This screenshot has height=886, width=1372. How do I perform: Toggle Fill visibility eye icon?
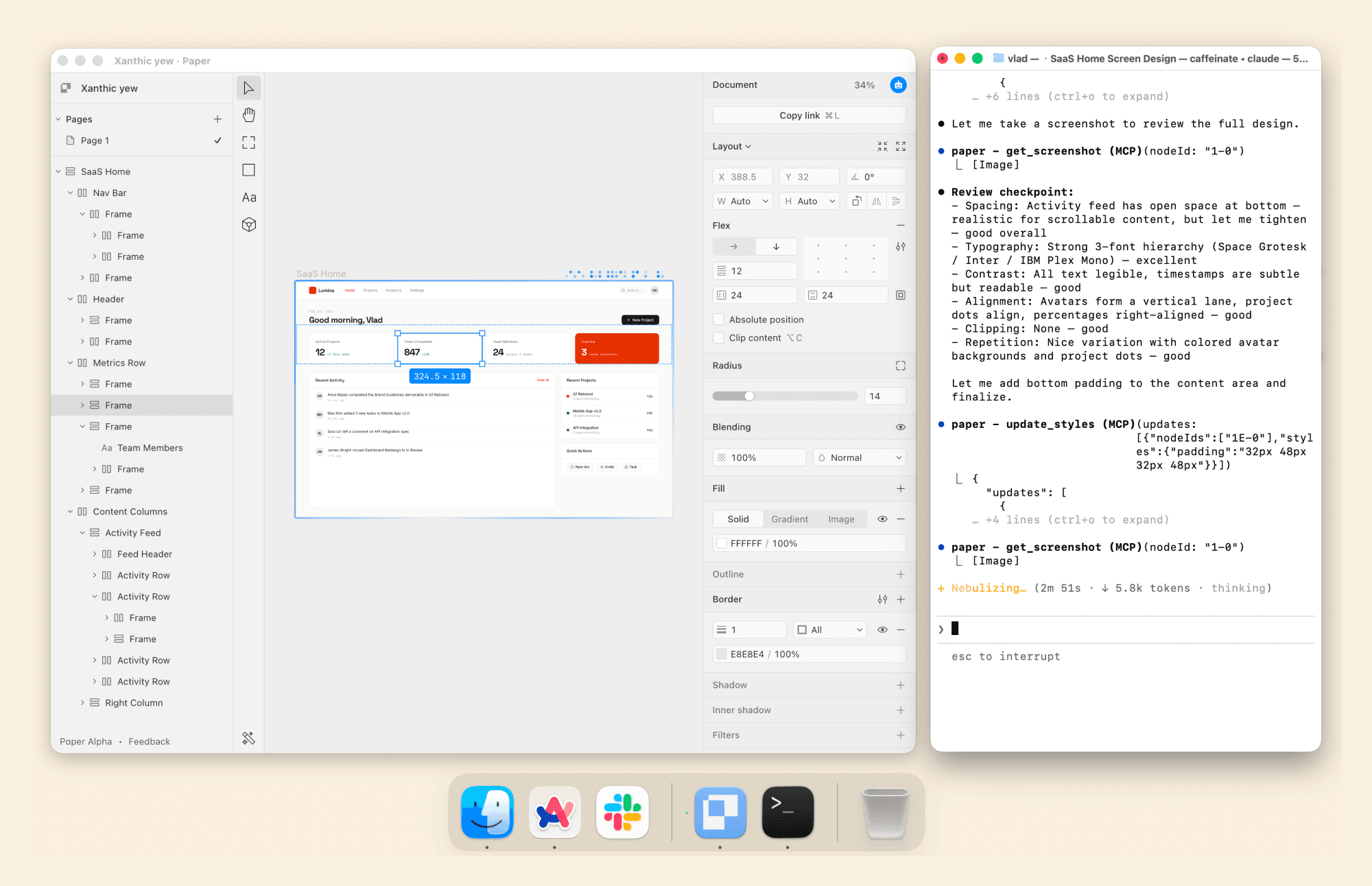pyautogui.click(x=882, y=519)
